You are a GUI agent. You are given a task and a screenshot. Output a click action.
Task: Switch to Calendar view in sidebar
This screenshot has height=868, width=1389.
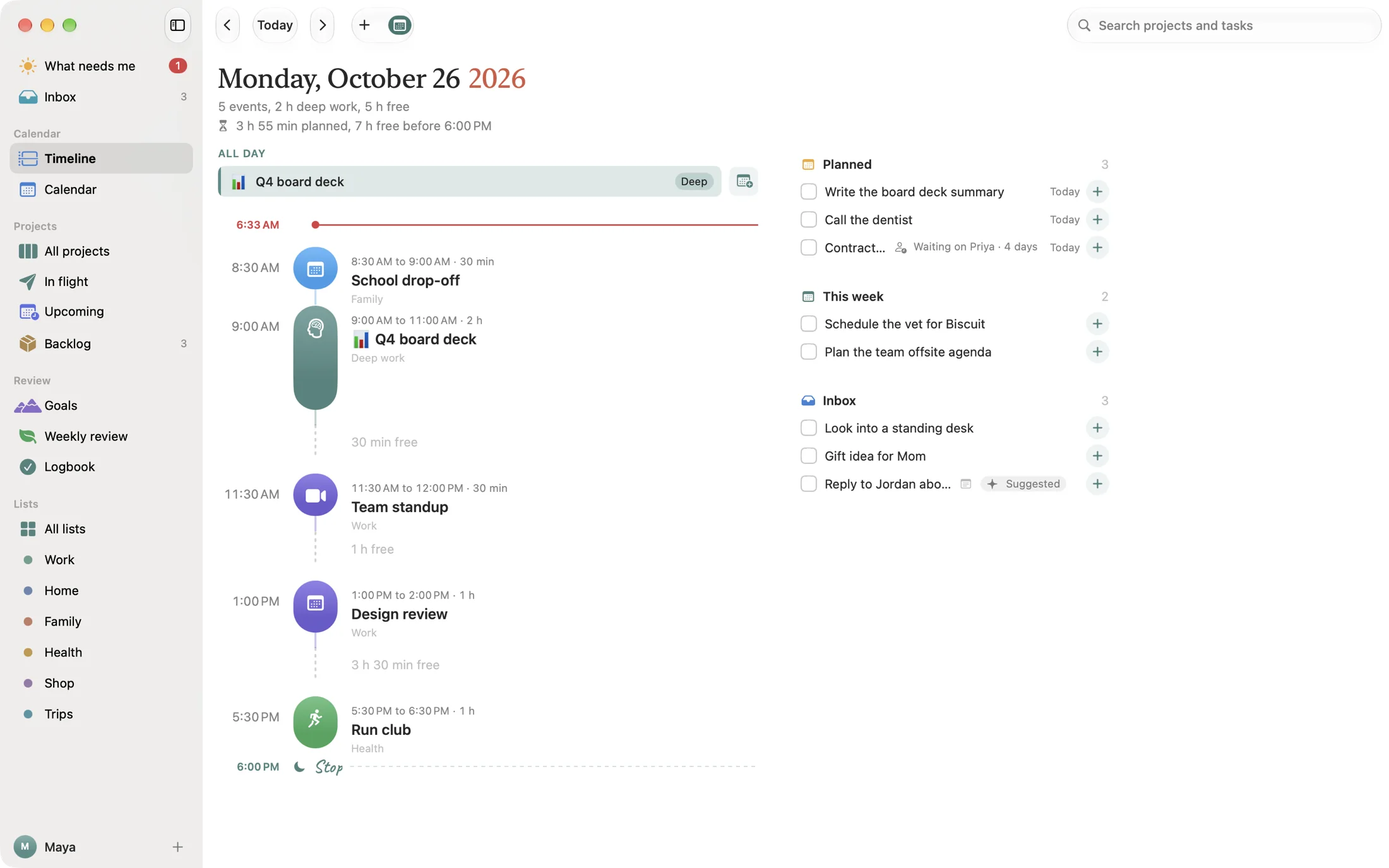point(101,189)
